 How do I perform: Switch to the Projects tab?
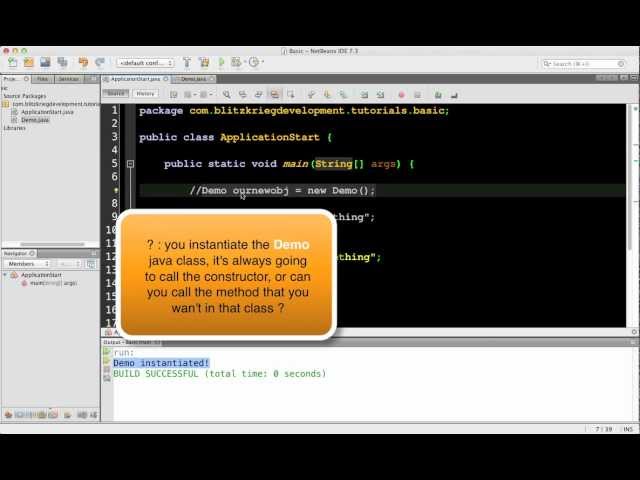[x=16, y=79]
